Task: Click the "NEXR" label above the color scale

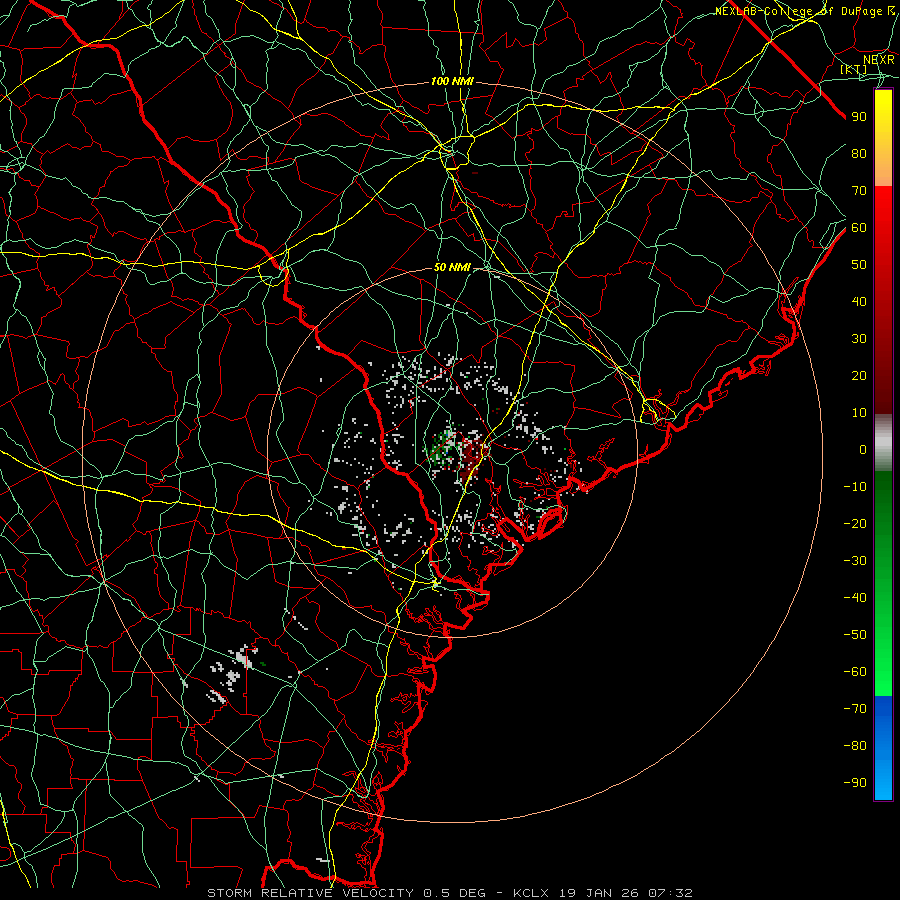Action: click(x=879, y=59)
